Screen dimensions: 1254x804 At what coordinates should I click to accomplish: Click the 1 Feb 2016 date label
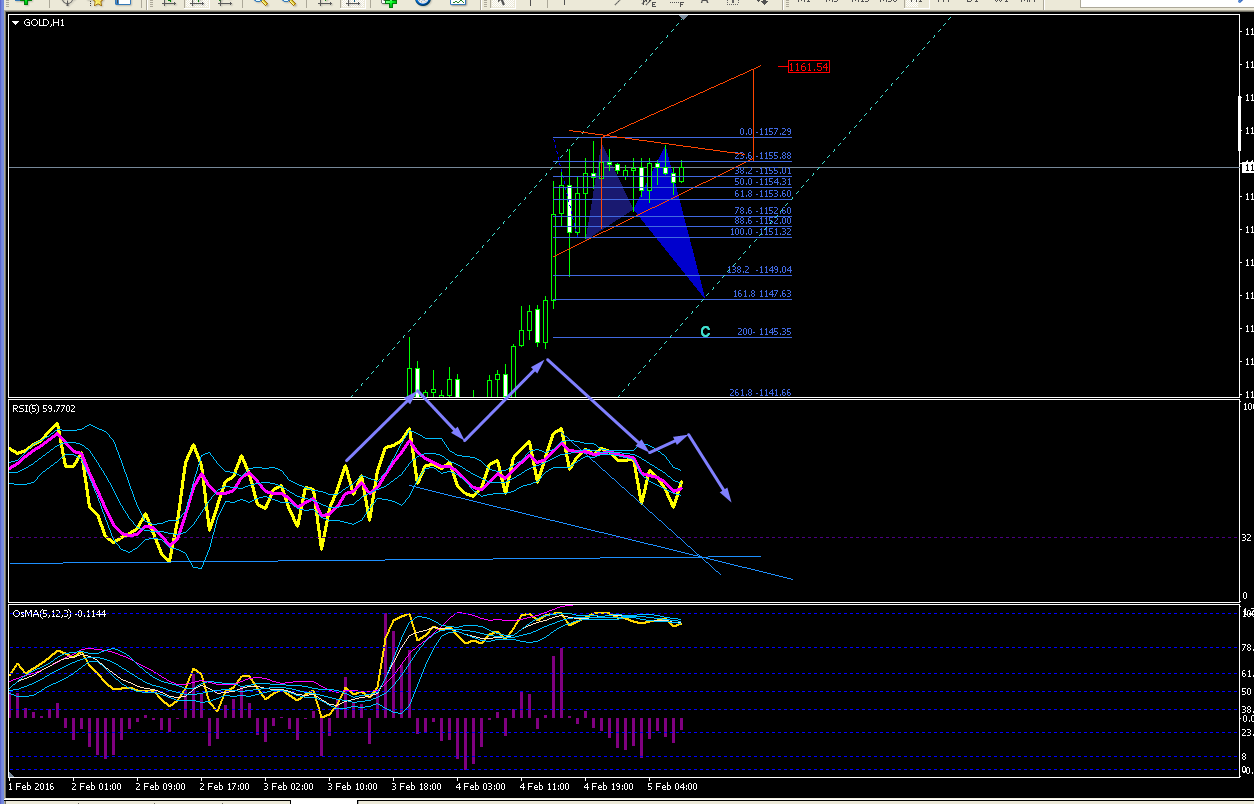tap(32, 787)
